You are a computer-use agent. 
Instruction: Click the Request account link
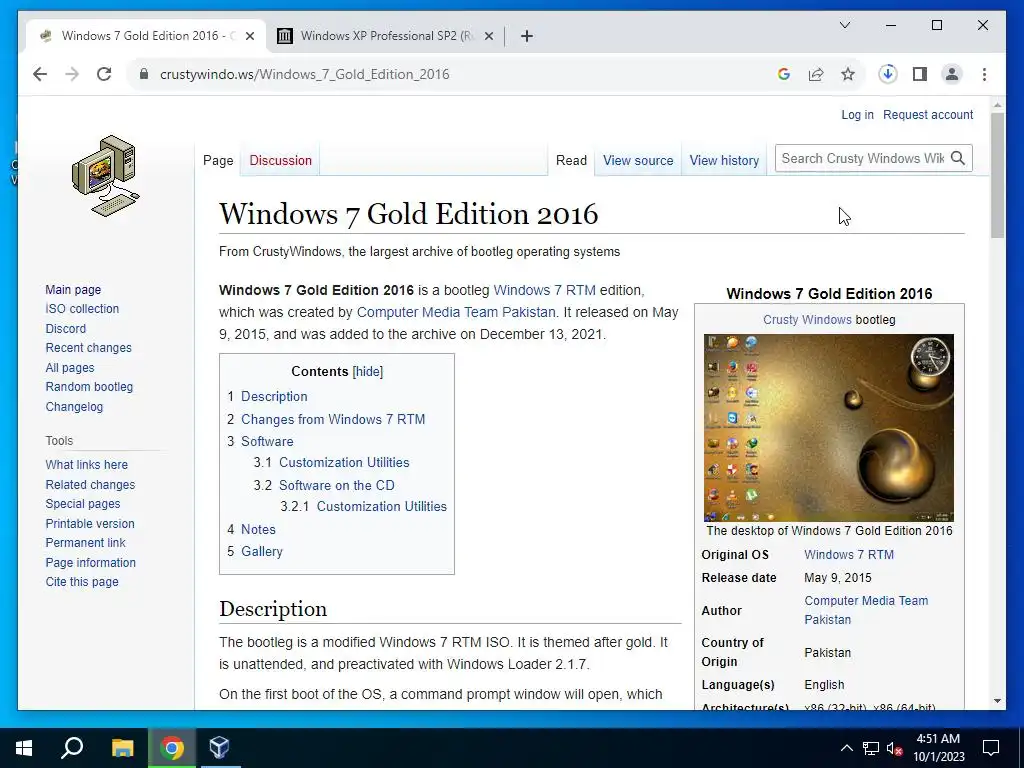tap(928, 115)
